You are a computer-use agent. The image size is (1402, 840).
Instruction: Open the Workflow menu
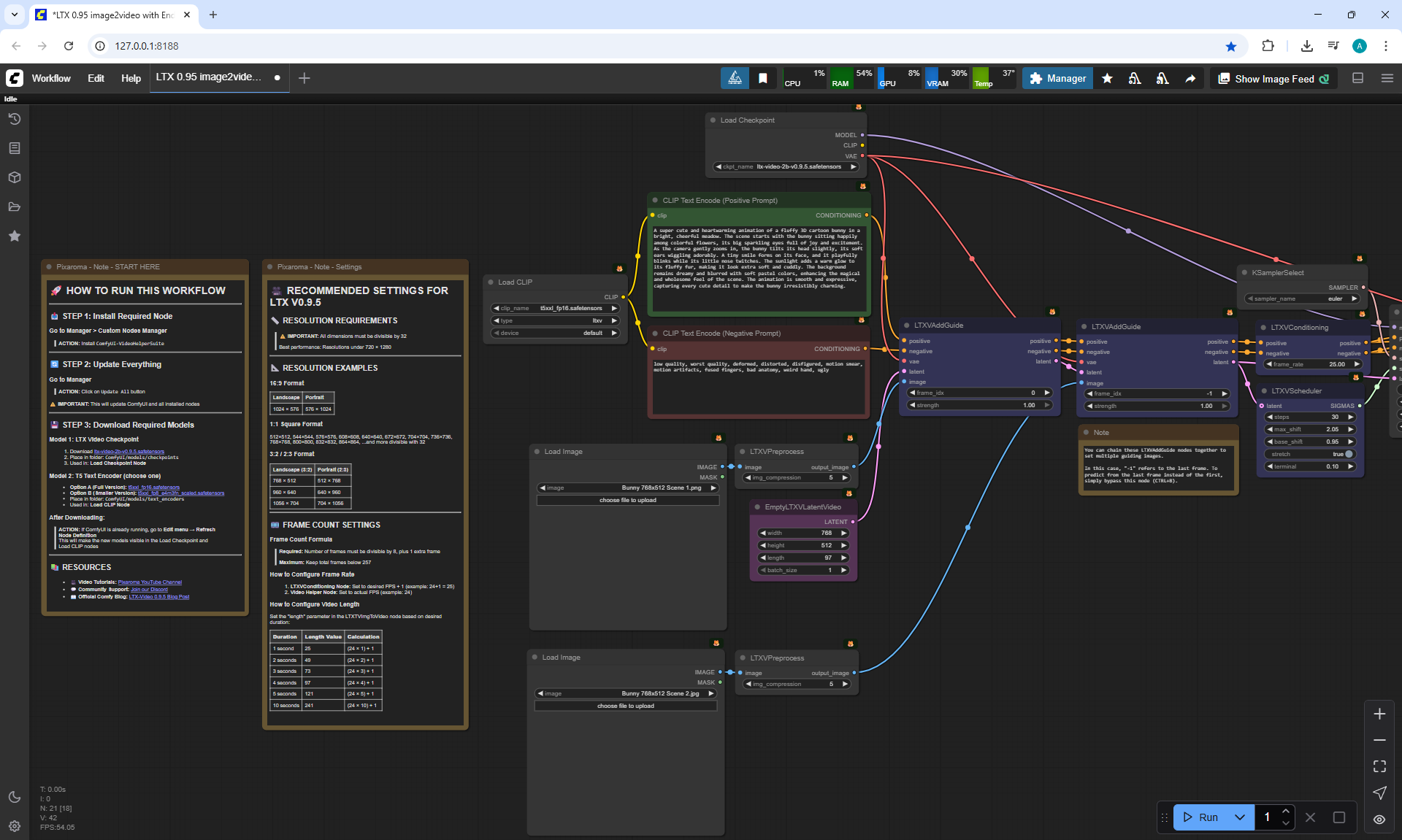(x=51, y=78)
